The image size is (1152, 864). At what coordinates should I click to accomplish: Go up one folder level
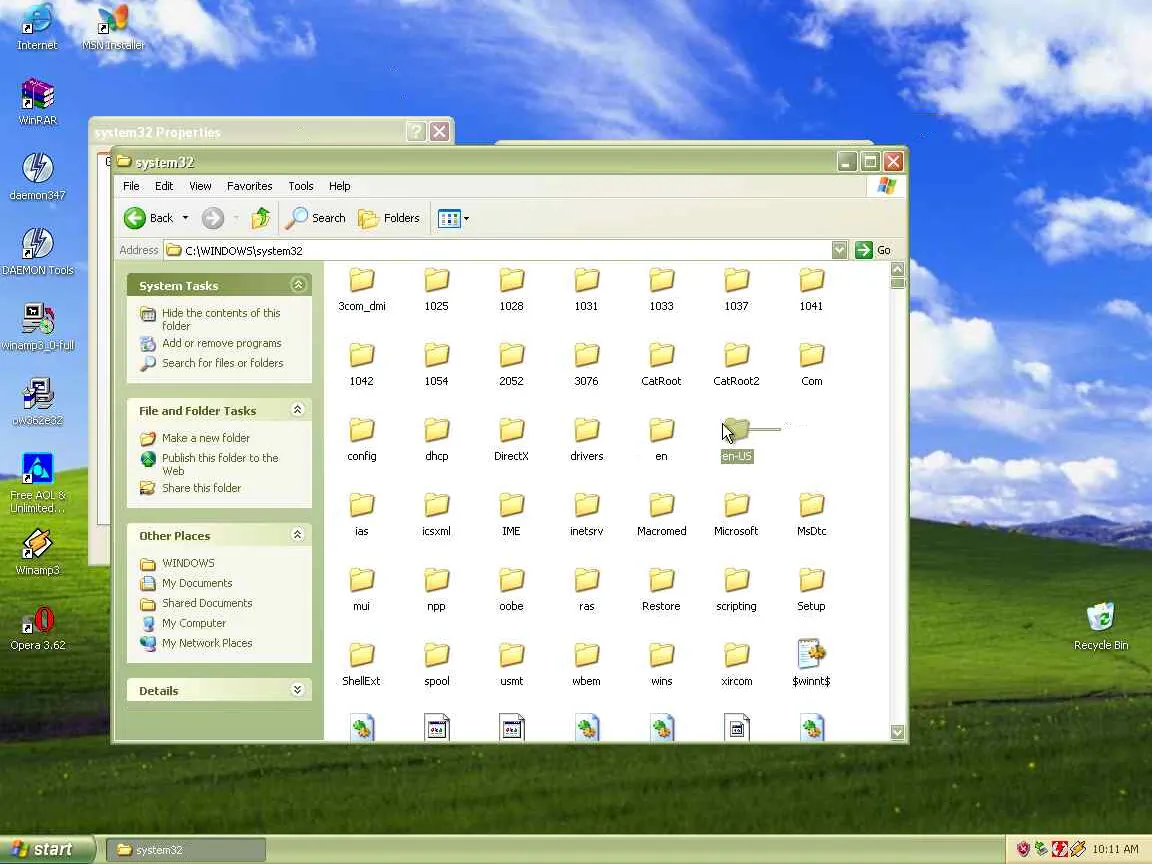tap(261, 218)
